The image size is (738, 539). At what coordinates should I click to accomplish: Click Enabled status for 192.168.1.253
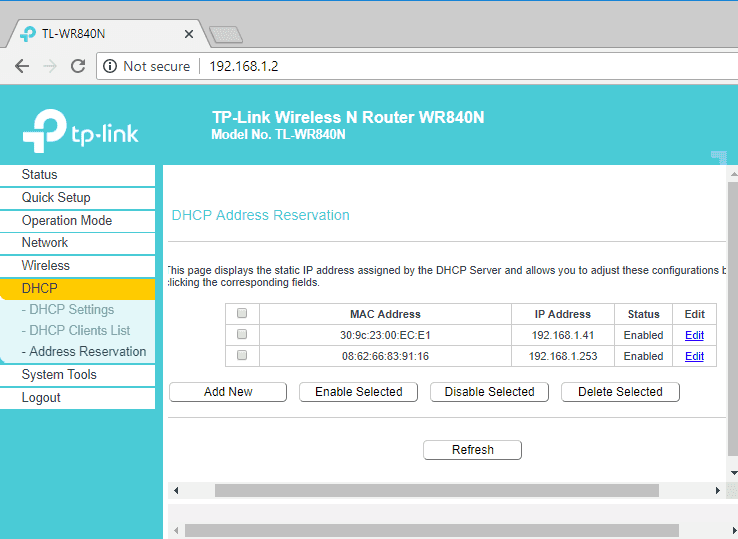coord(643,356)
